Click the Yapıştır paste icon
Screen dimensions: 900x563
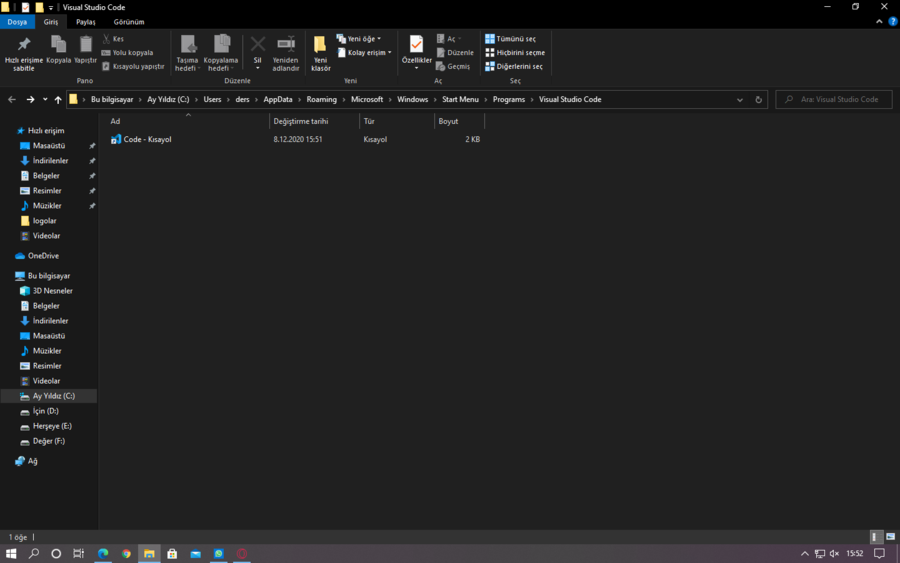86,49
